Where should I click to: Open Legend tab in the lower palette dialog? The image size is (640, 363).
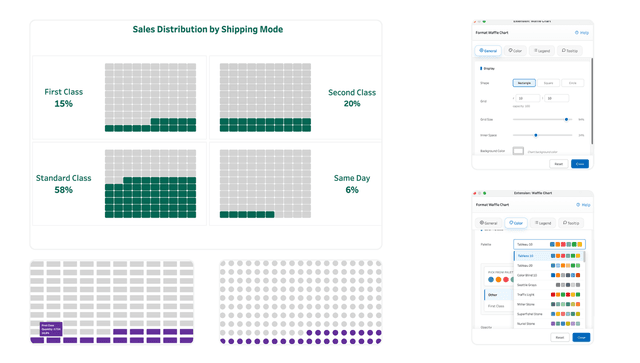(542, 223)
